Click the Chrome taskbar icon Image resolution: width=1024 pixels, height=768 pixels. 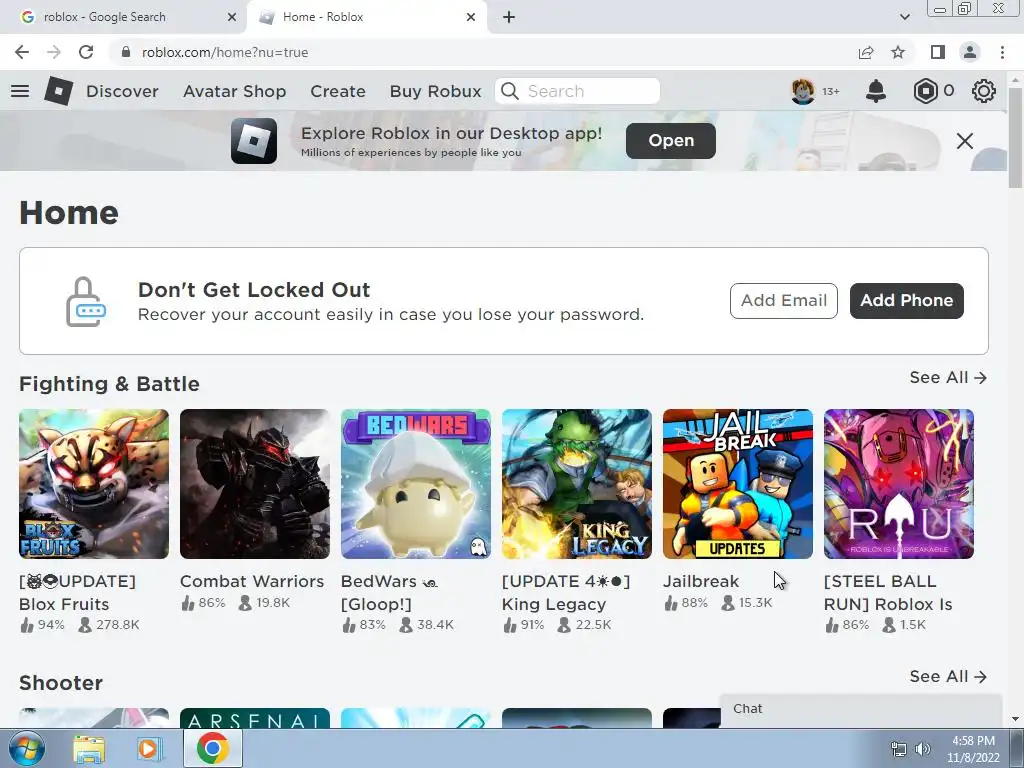[x=212, y=748]
